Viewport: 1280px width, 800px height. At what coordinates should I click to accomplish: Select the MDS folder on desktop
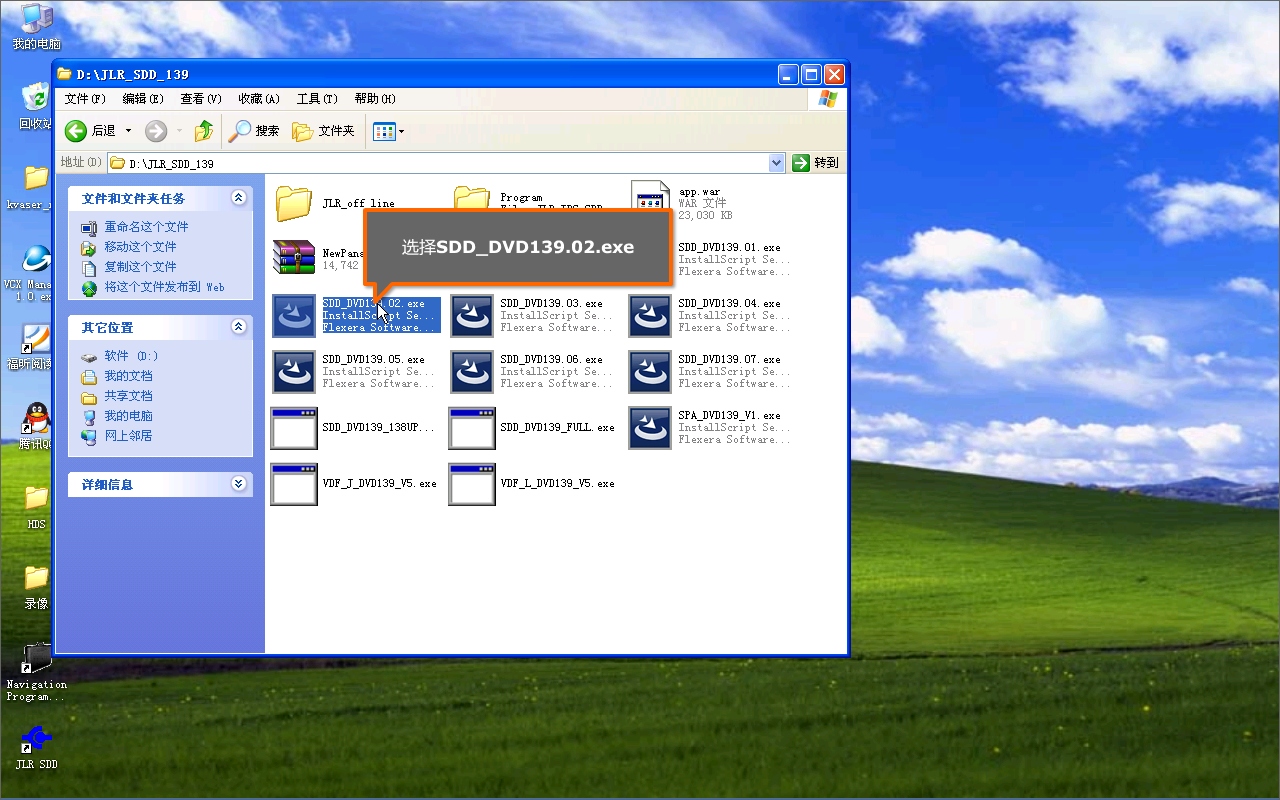pos(36,497)
